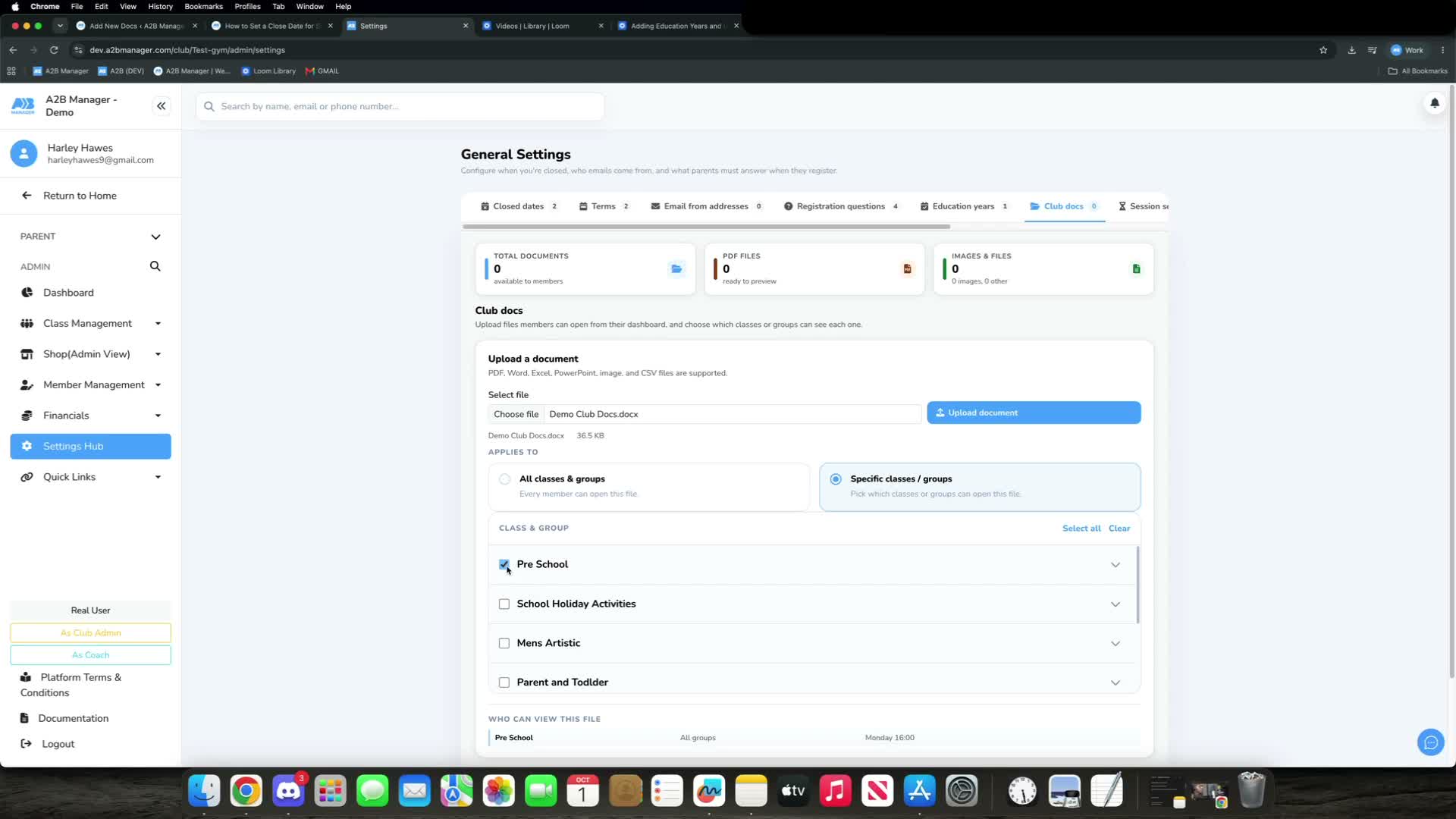Expand the Member Management menu

90,385
